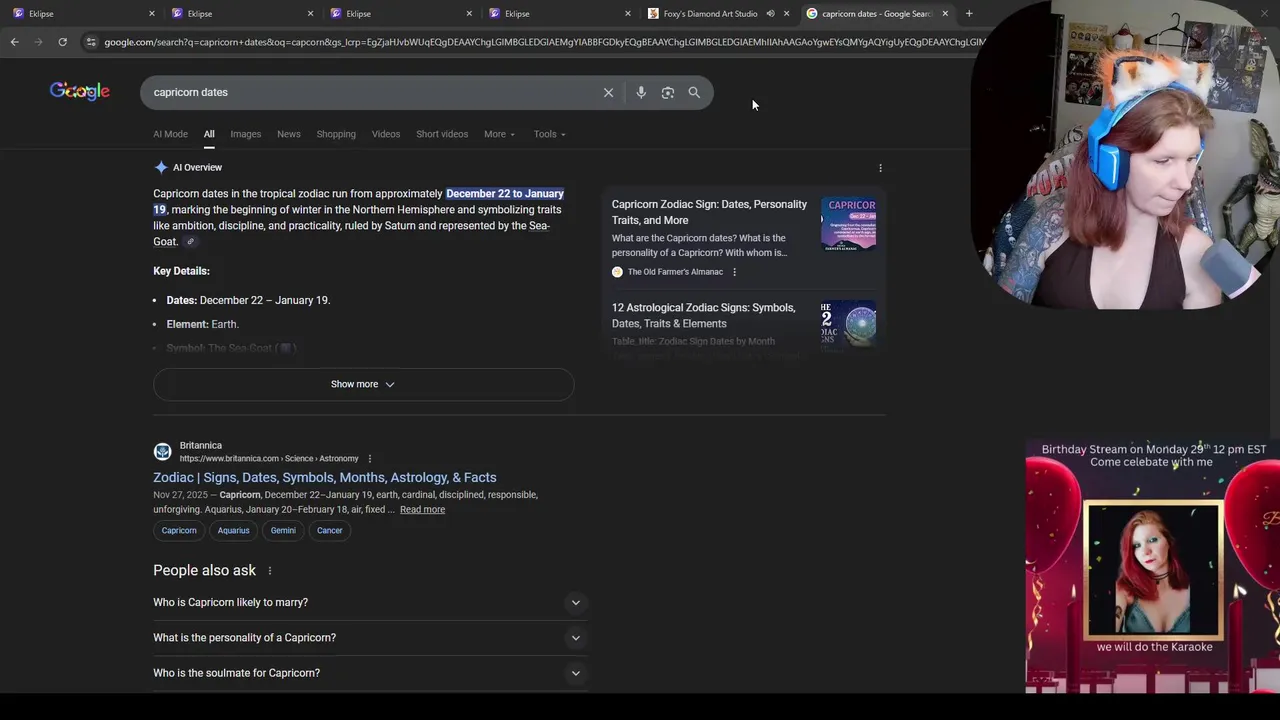Image resolution: width=1280 pixels, height=720 pixels.
Task: Open Zodiac Signs, Dates, Symbols Britannica link
Action: click(324, 478)
